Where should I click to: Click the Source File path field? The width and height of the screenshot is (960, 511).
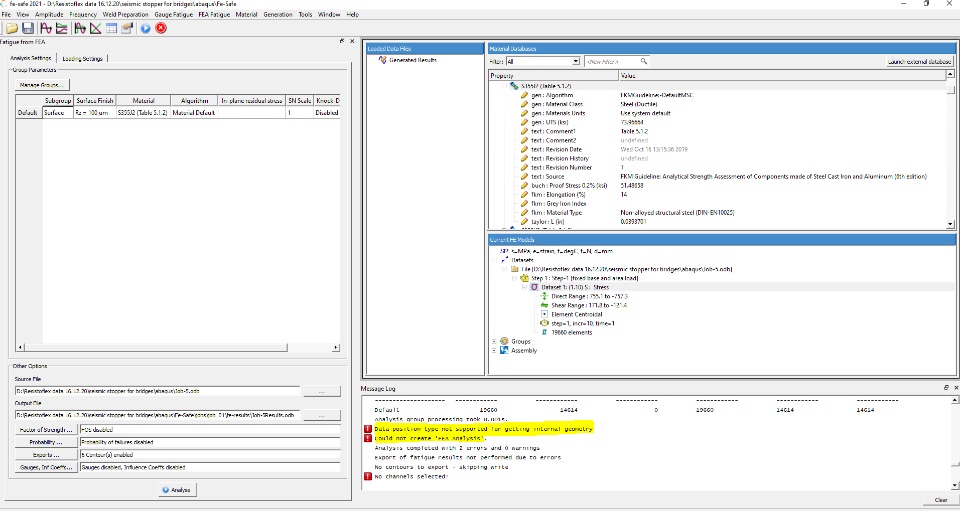[x=158, y=391]
